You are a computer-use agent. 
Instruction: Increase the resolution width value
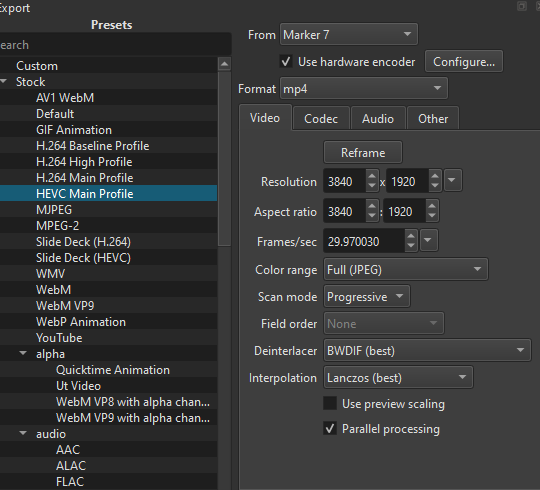(x=372, y=176)
